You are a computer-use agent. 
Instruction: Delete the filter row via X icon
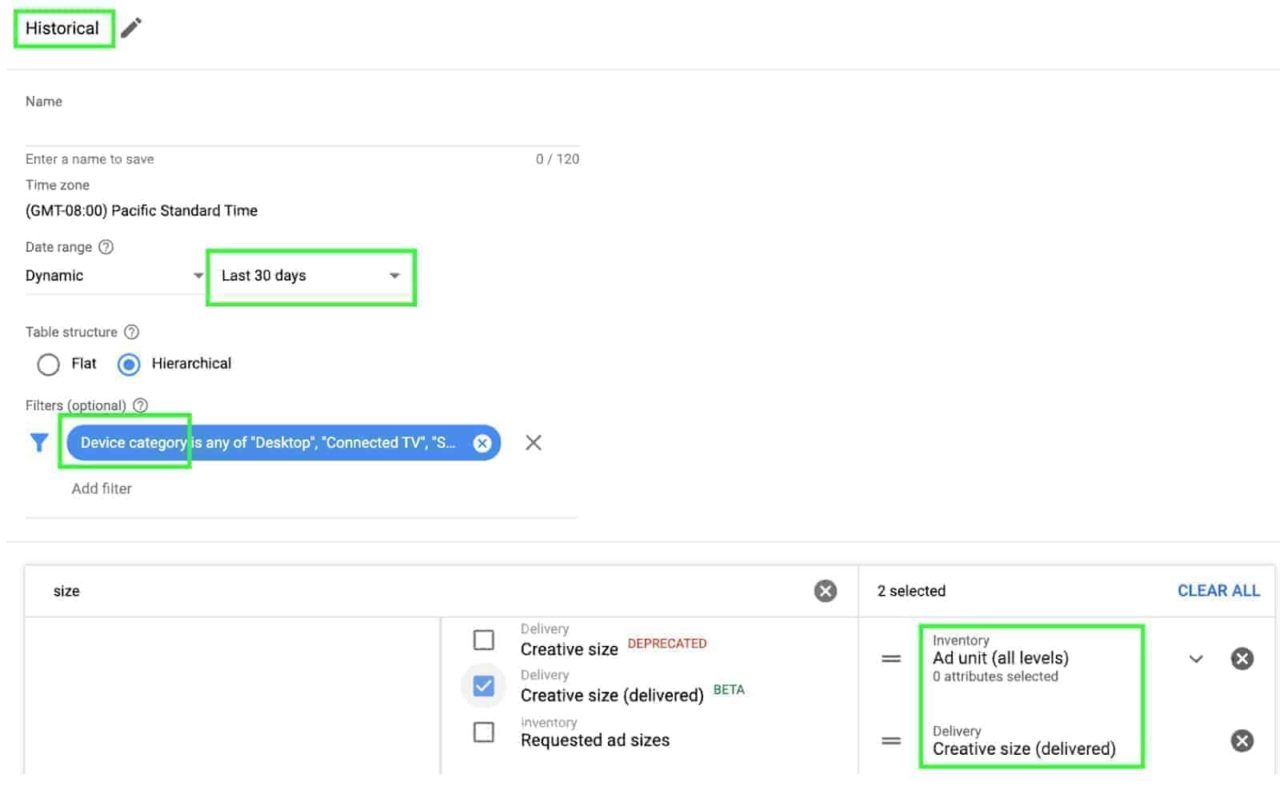(x=533, y=442)
